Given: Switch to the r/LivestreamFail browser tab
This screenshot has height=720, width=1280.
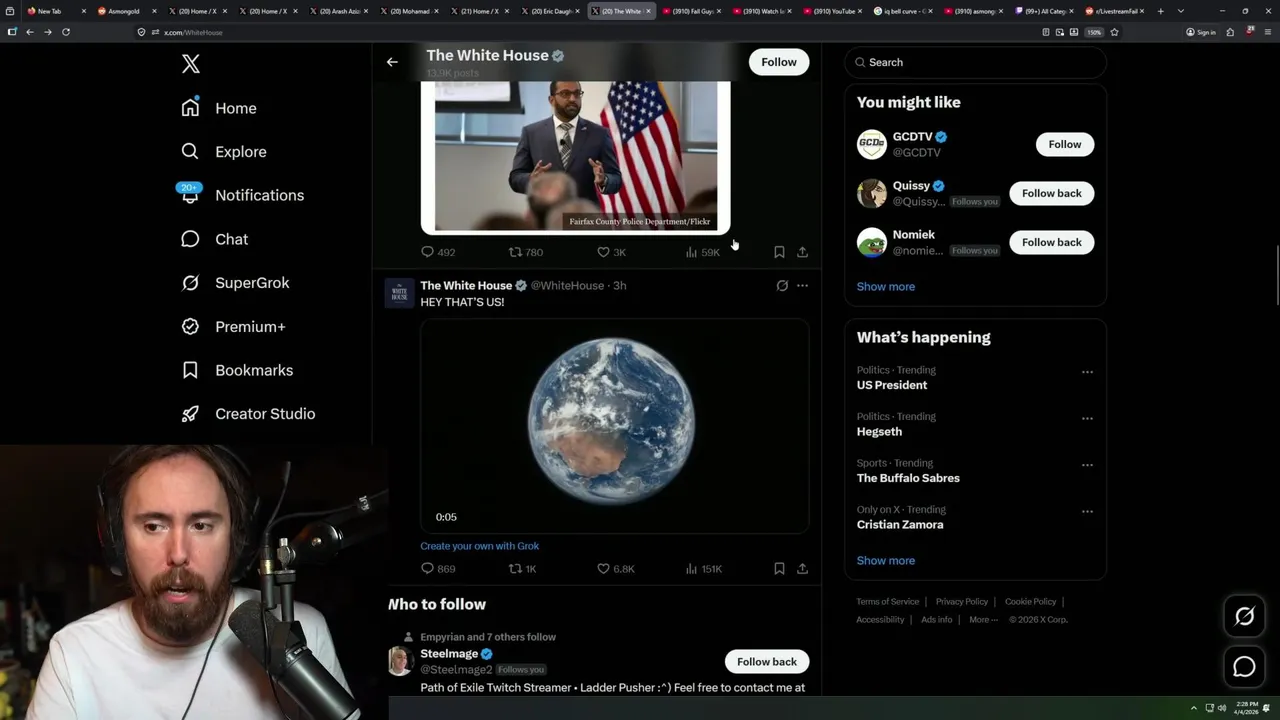Looking at the screenshot, I should 1113,11.
